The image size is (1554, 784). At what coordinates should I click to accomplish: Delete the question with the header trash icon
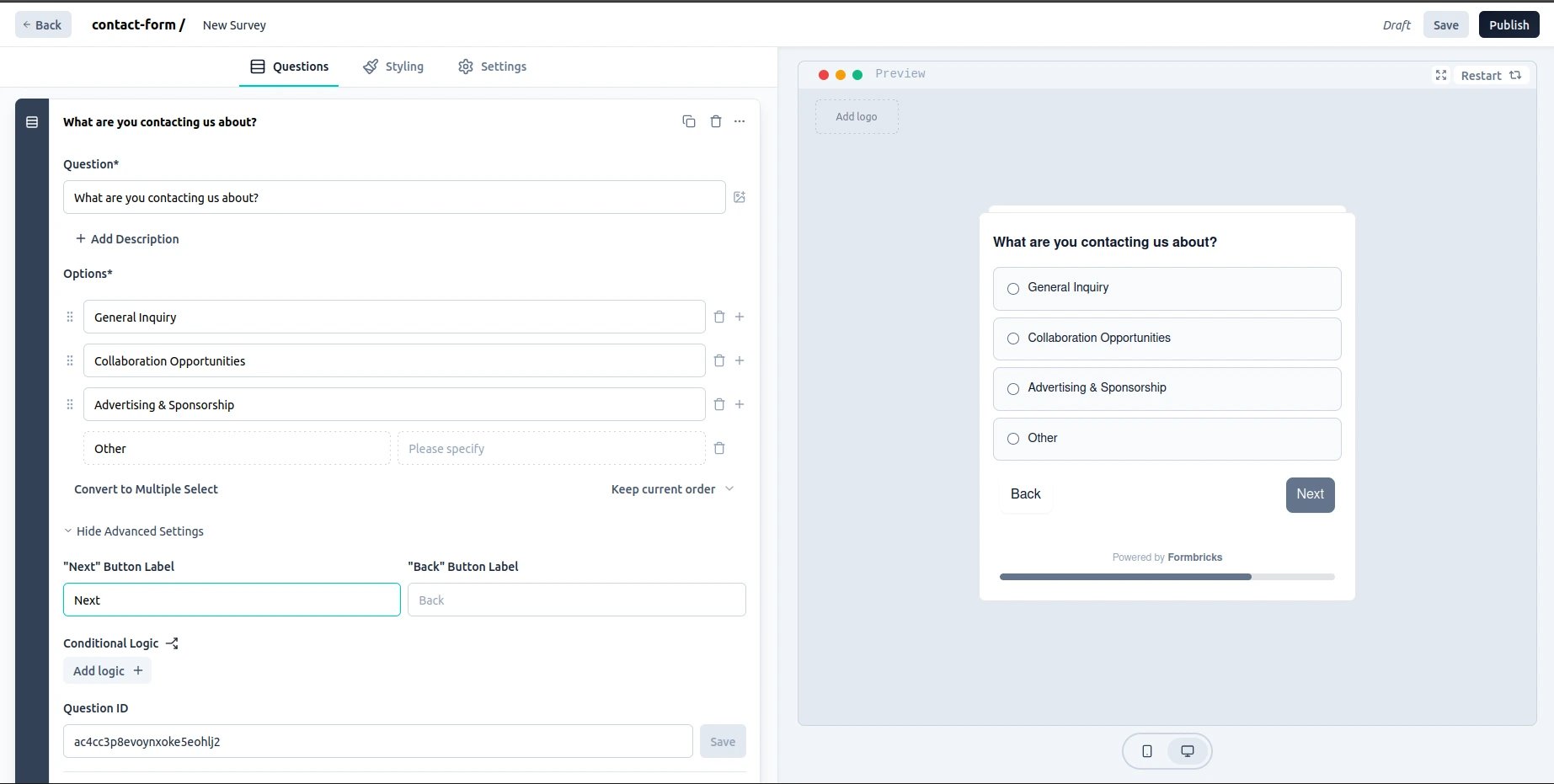pyautogui.click(x=716, y=121)
